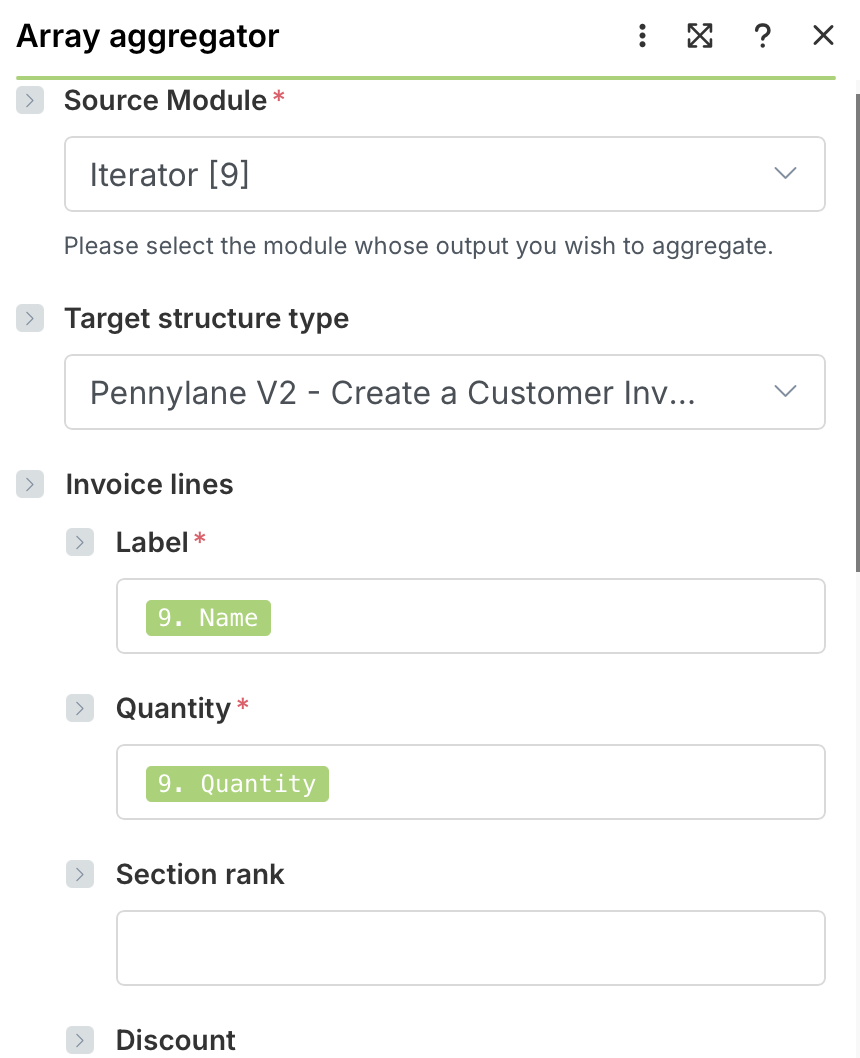860x1058 pixels.
Task: Open the Target structure type dropdown
Action: pyautogui.click(x=420, y=392)
